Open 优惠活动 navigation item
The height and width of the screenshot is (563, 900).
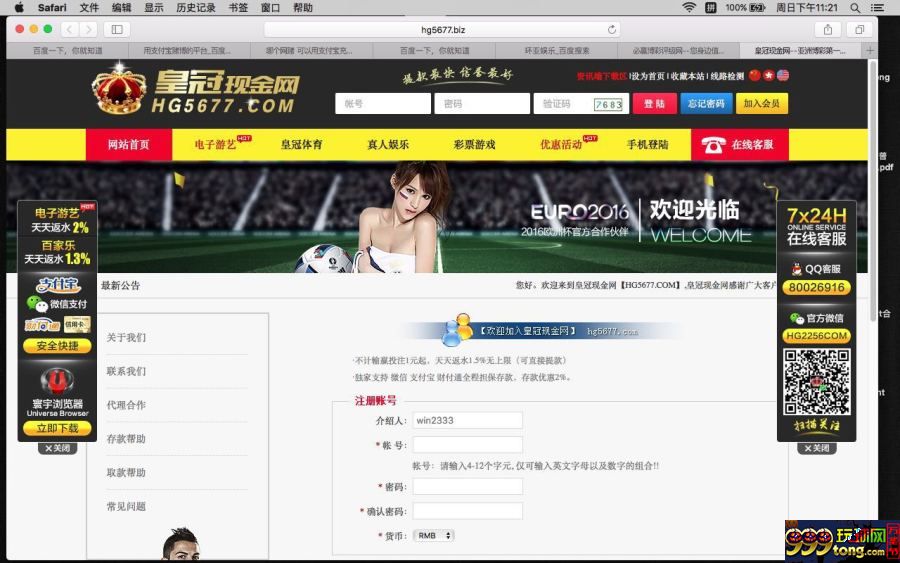(x=561, y=145)
